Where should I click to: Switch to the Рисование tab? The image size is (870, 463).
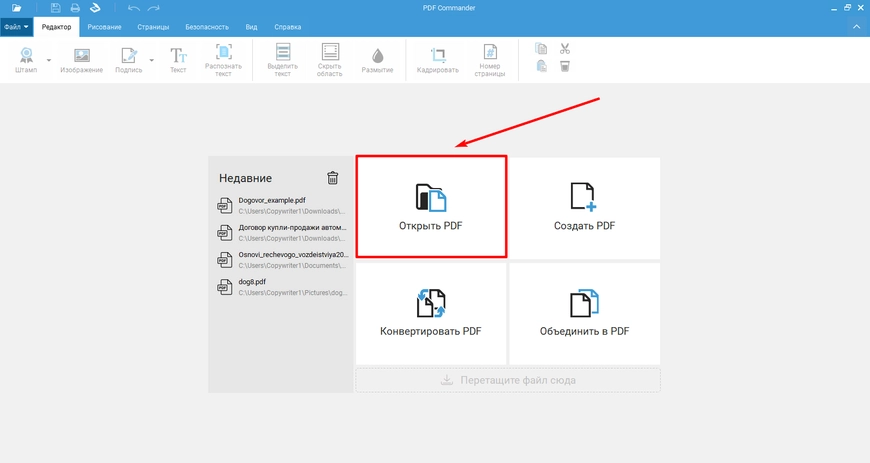pyautogui.click(x=104, y=27)
